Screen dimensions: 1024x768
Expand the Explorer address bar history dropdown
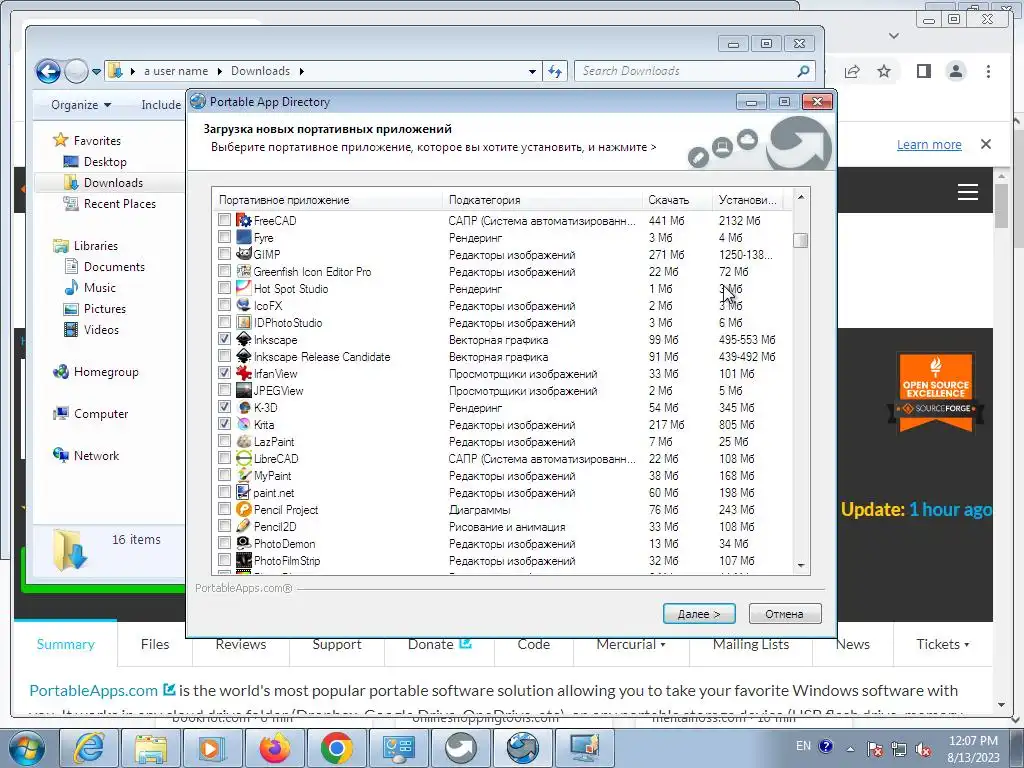point(532,71)
